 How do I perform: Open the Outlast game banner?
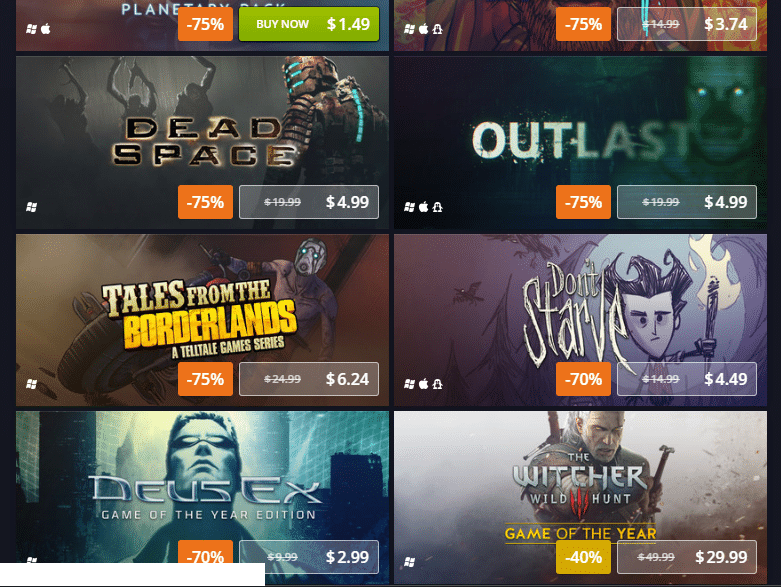click(x=580, y=142)
